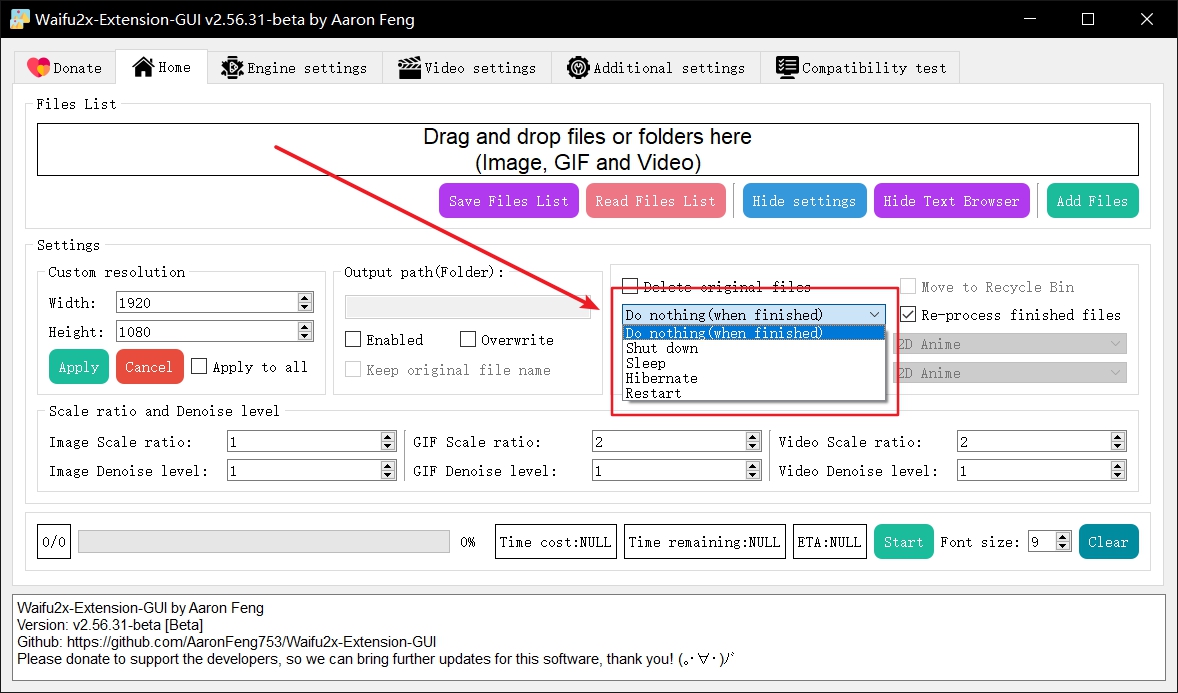Switch to the Home tab

(x=162, y=67)
